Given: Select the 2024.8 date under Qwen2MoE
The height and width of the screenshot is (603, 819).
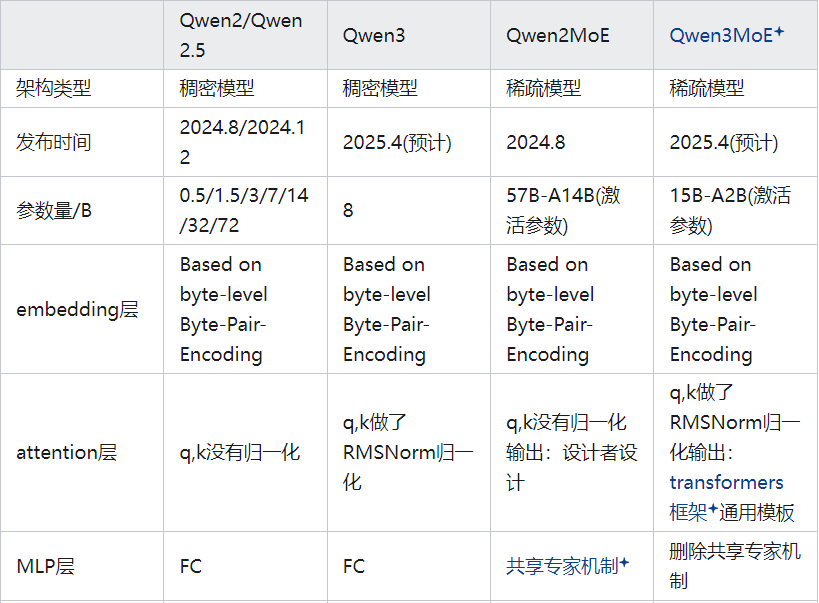Looking at the screenshot, I should (535, 142).
